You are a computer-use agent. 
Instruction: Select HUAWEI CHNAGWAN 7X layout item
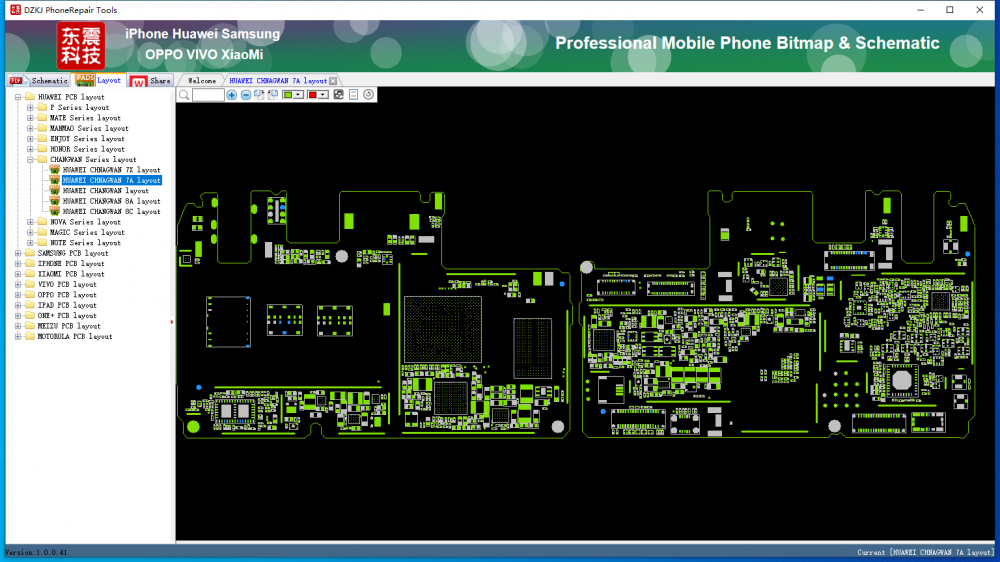point(111,170)
